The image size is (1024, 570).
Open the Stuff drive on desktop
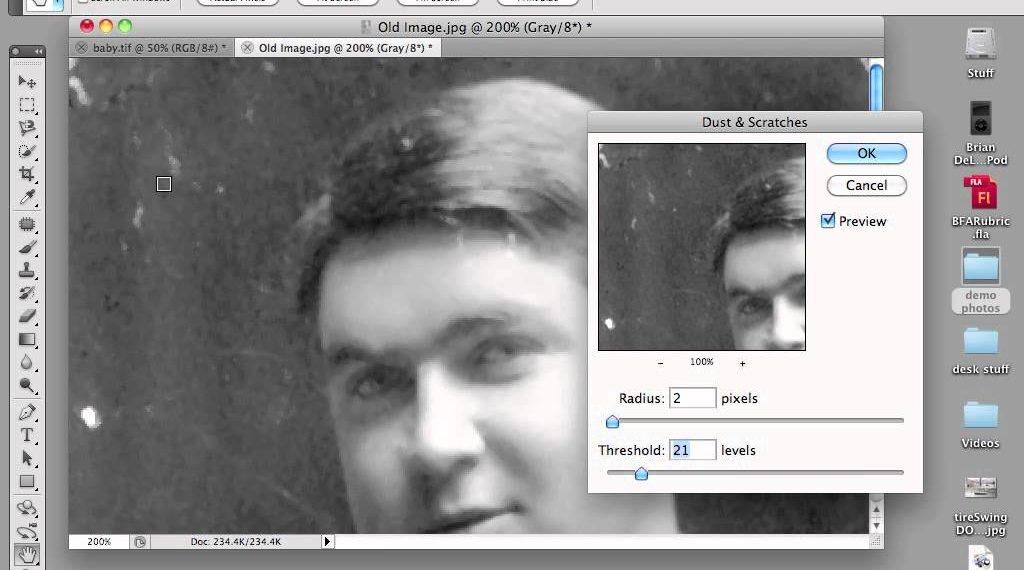coord(980,52)
